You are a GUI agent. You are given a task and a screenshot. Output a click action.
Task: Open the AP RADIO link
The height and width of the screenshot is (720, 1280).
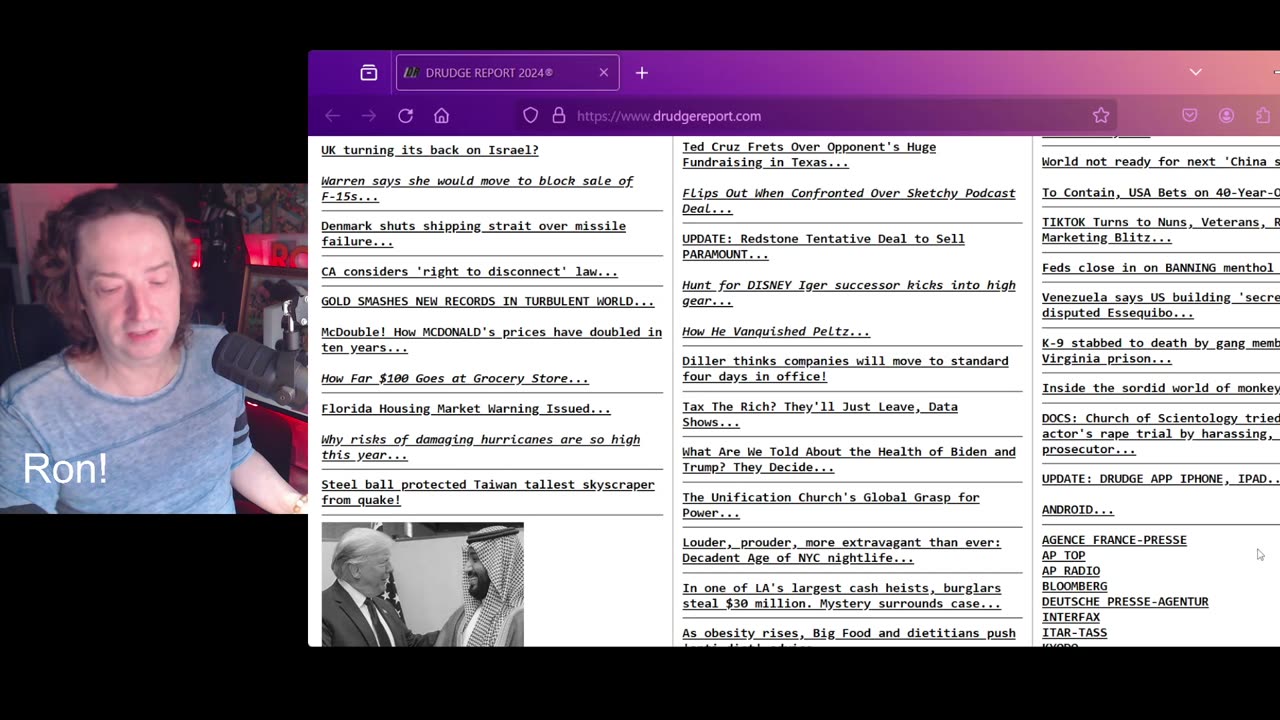point(1071,571)
